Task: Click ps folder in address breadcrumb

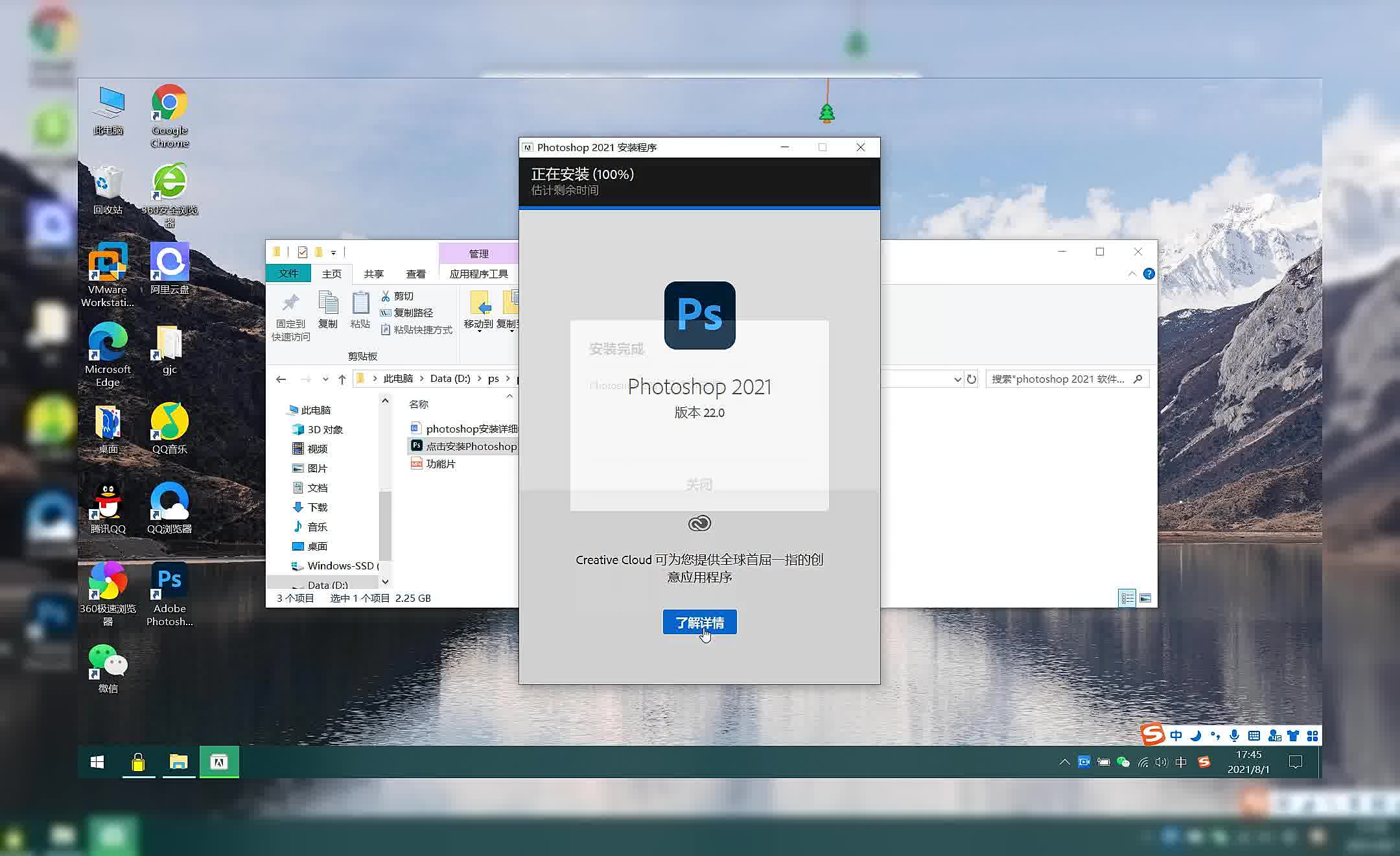Action: 493,379
